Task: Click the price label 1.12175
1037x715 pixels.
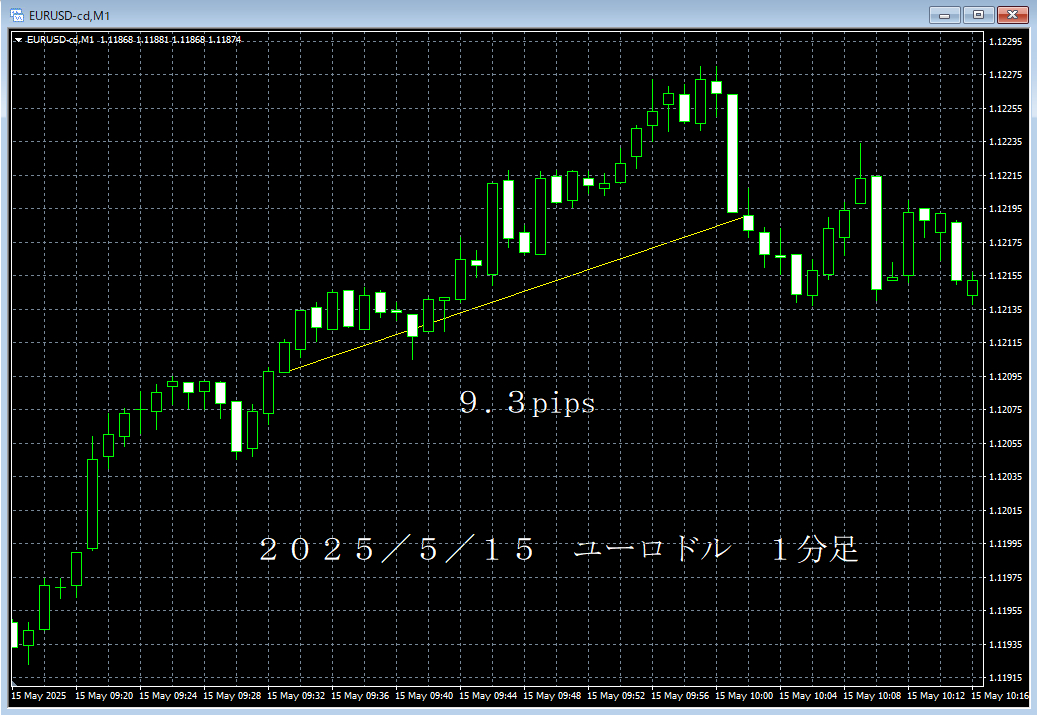Action: 1005,243
